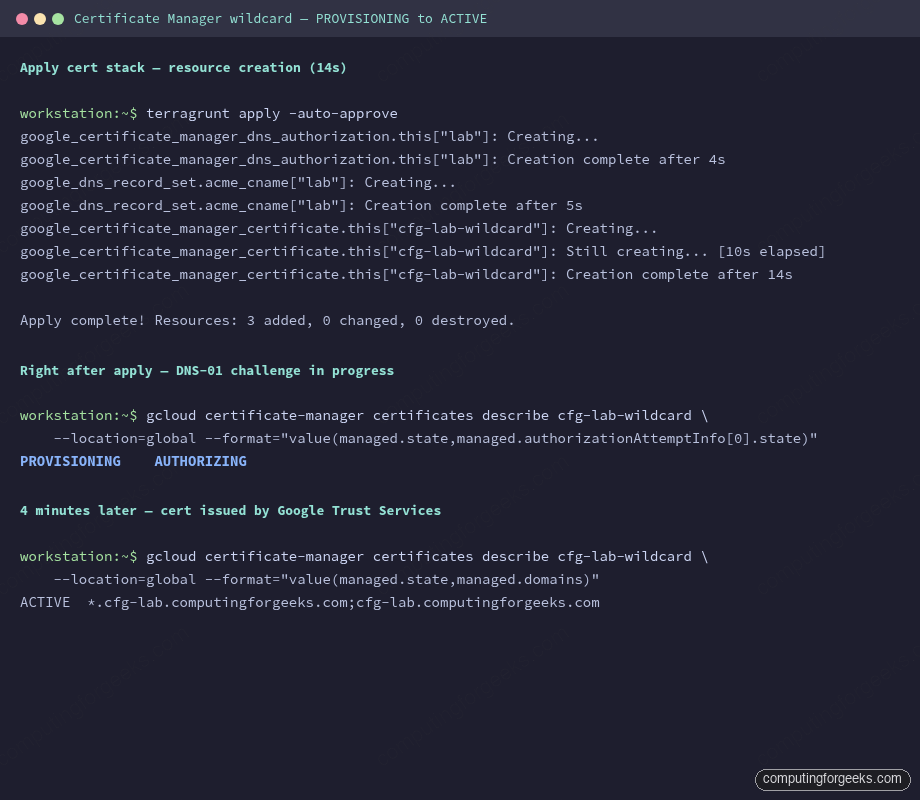Click the computingforgeeks.com badge
920x800 pixels.
833,779
